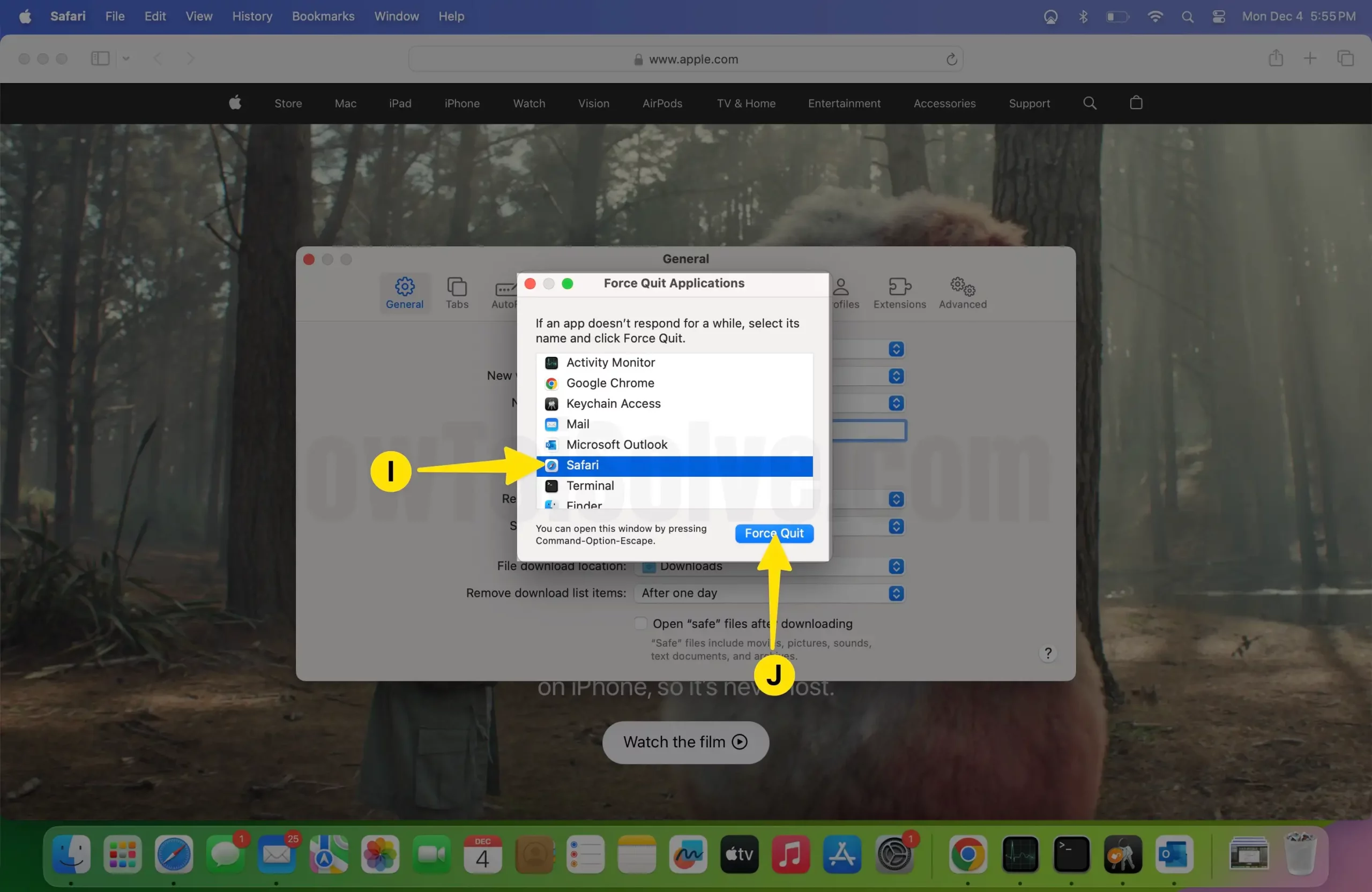Open Photos app in the Dock

pyautogui.click(x=380, y=853)
